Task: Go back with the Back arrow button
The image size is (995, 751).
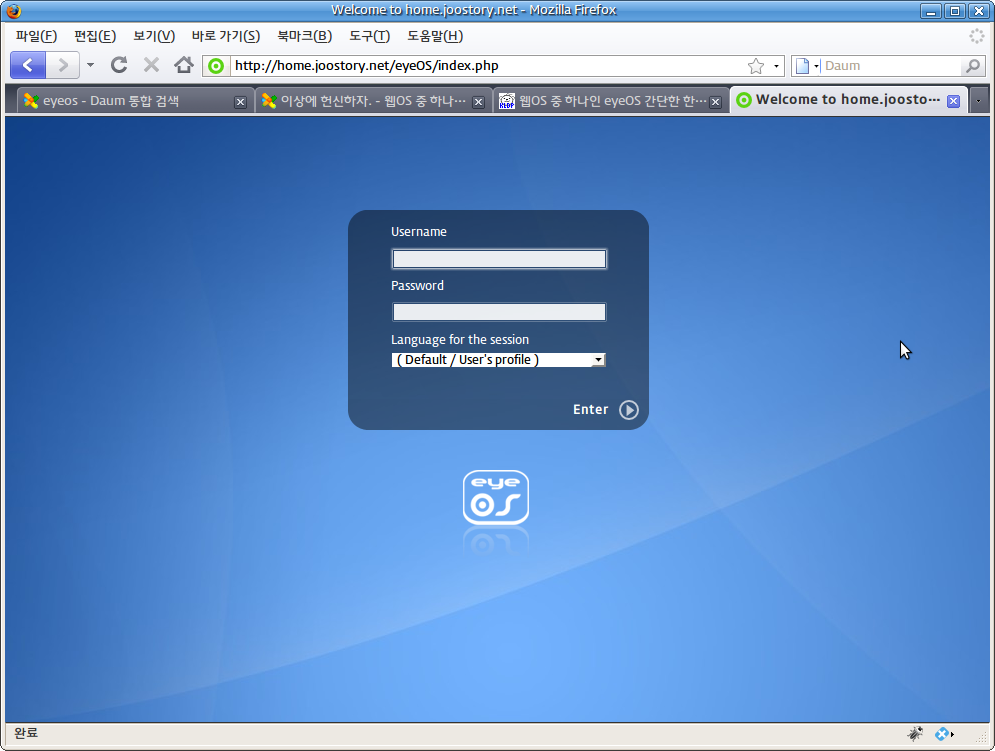Action: click(x=28, y=65)
